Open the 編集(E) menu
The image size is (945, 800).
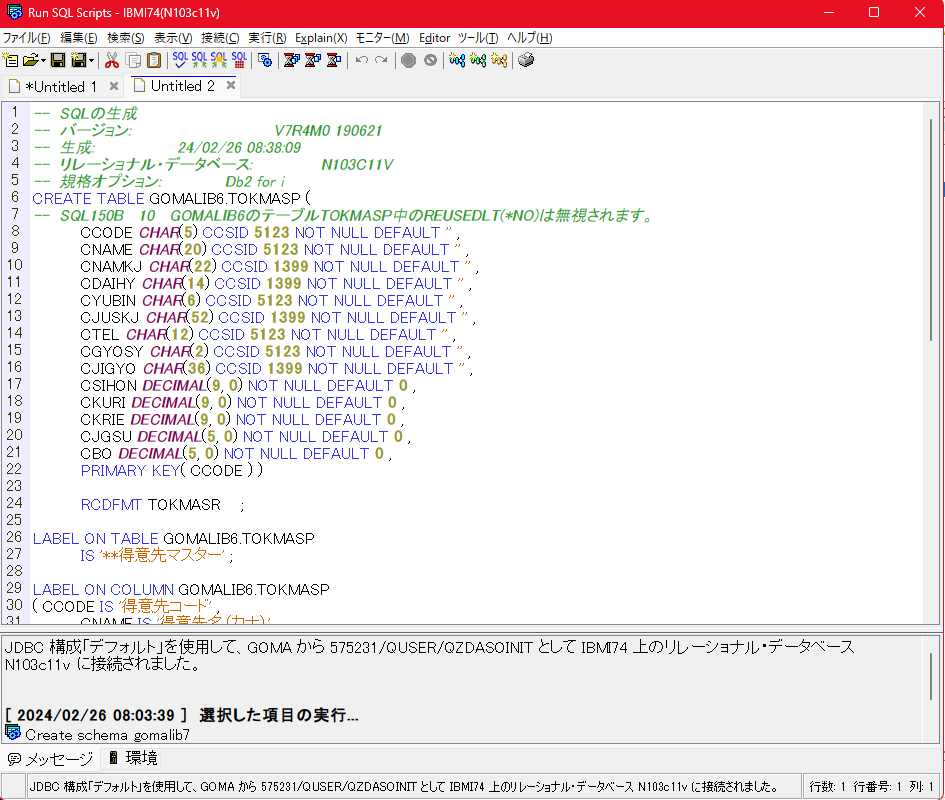(78, 38)
